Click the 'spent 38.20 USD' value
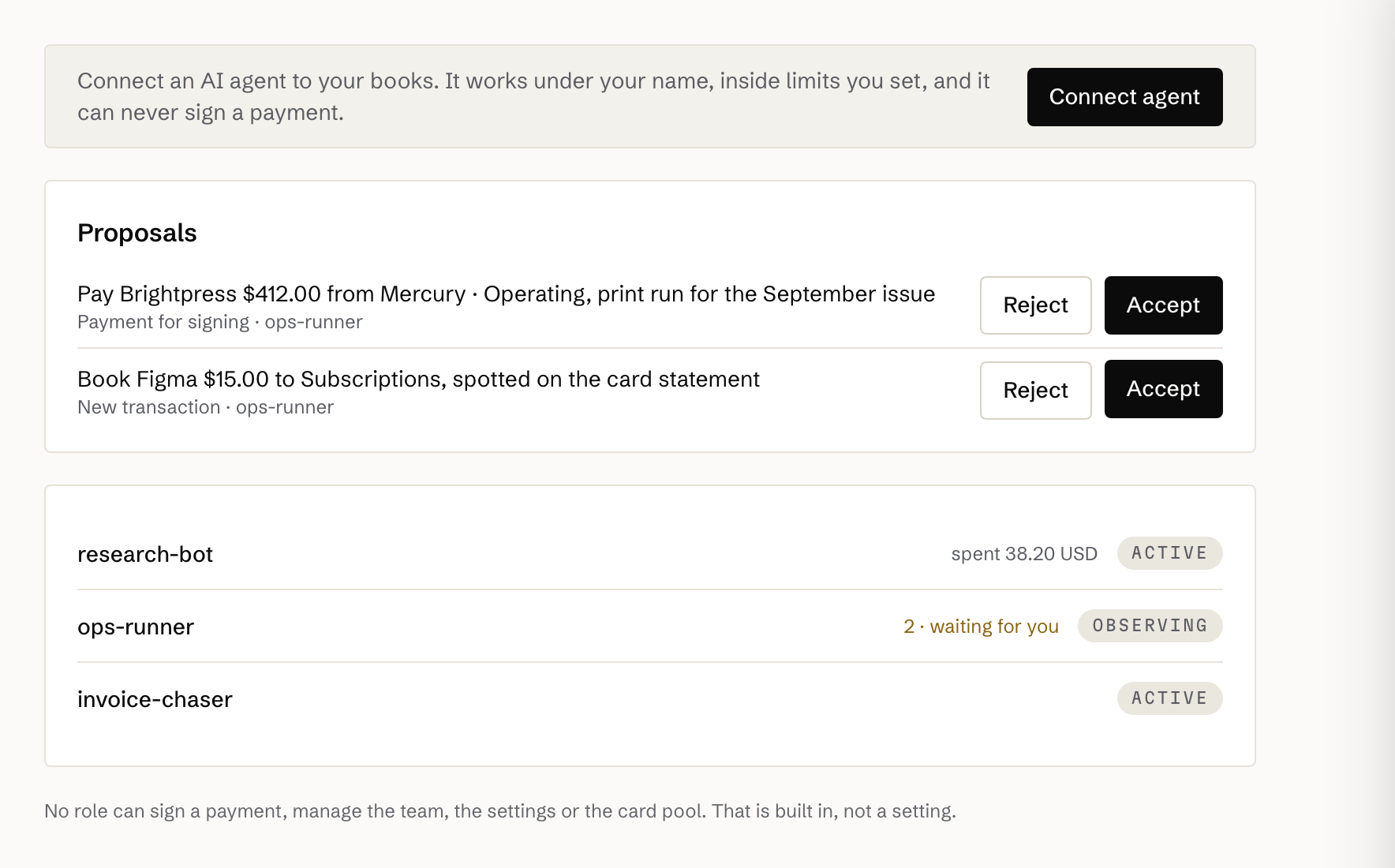This screenshot has height=868, width=1395. (x=1024, y=554)
